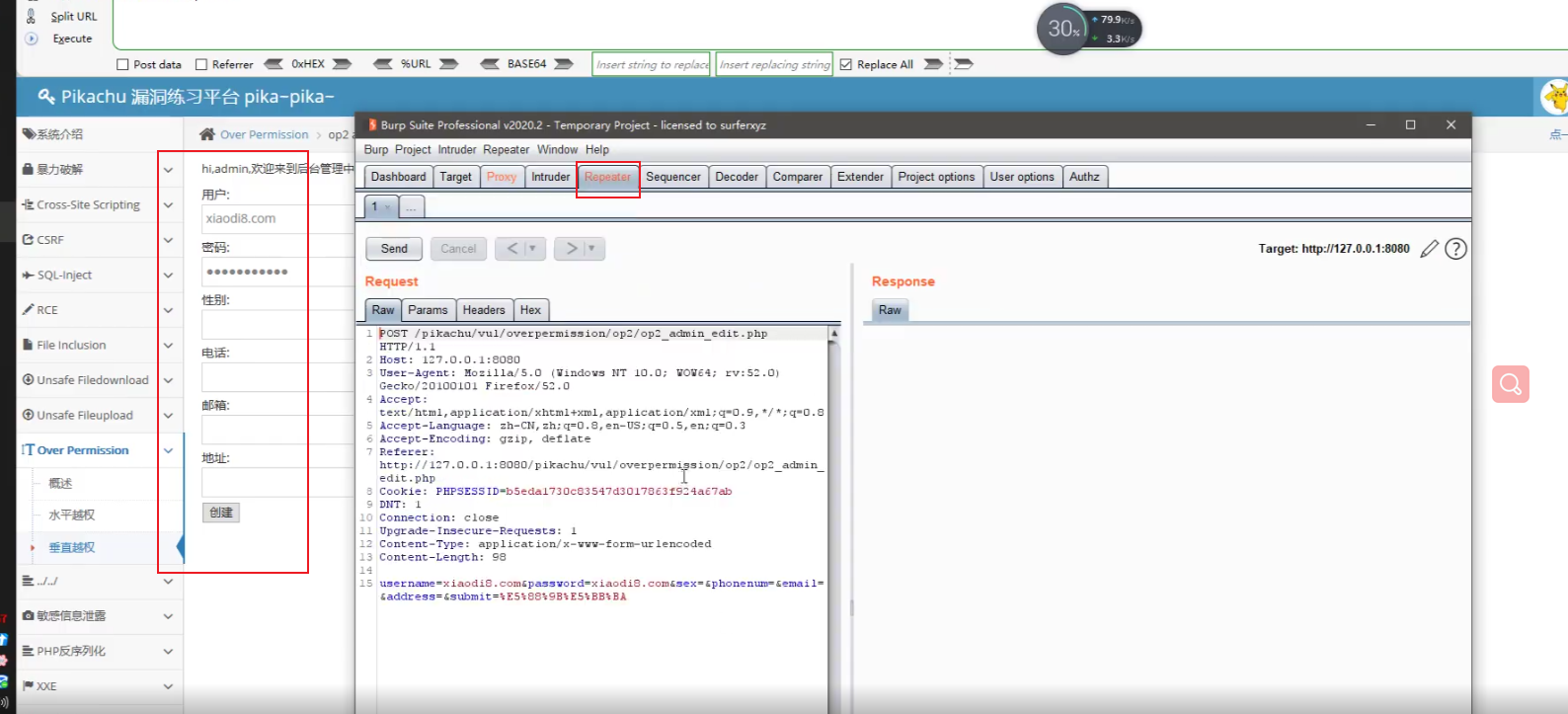Click the %URL decode left arrow

pyautogui.click(x=383, y=64)
